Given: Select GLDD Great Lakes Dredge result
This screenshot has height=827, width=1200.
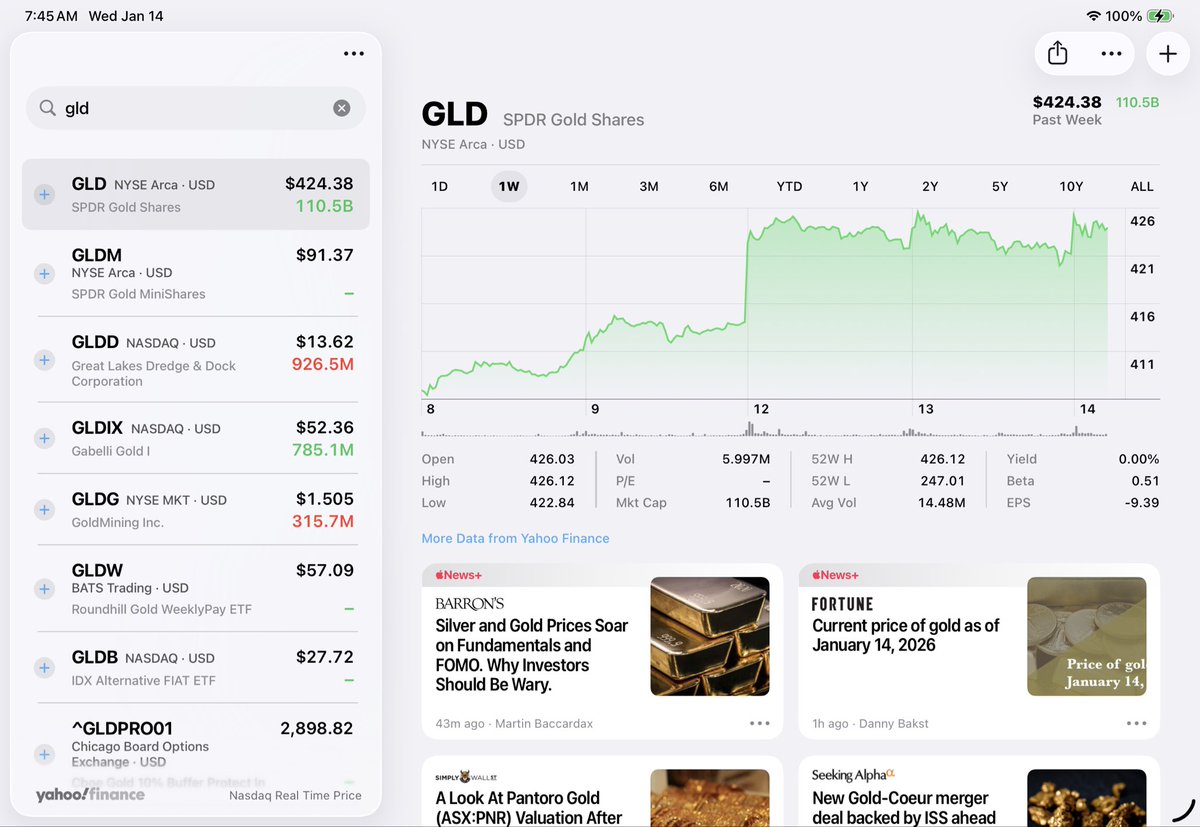Looking at the screenshot, I should coord(195,360).
